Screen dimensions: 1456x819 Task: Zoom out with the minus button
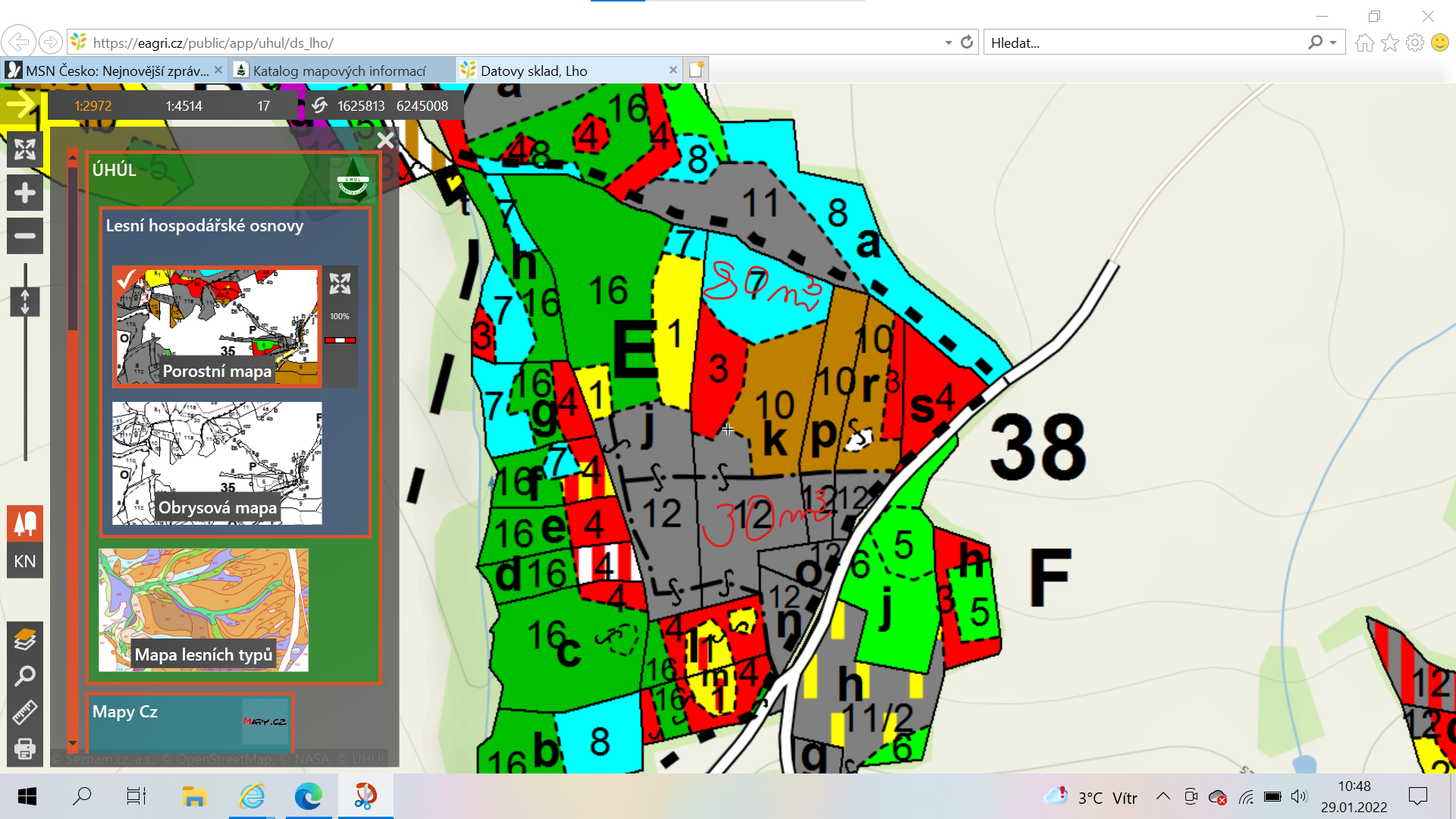pyautogui.click(x=25, y=236)
